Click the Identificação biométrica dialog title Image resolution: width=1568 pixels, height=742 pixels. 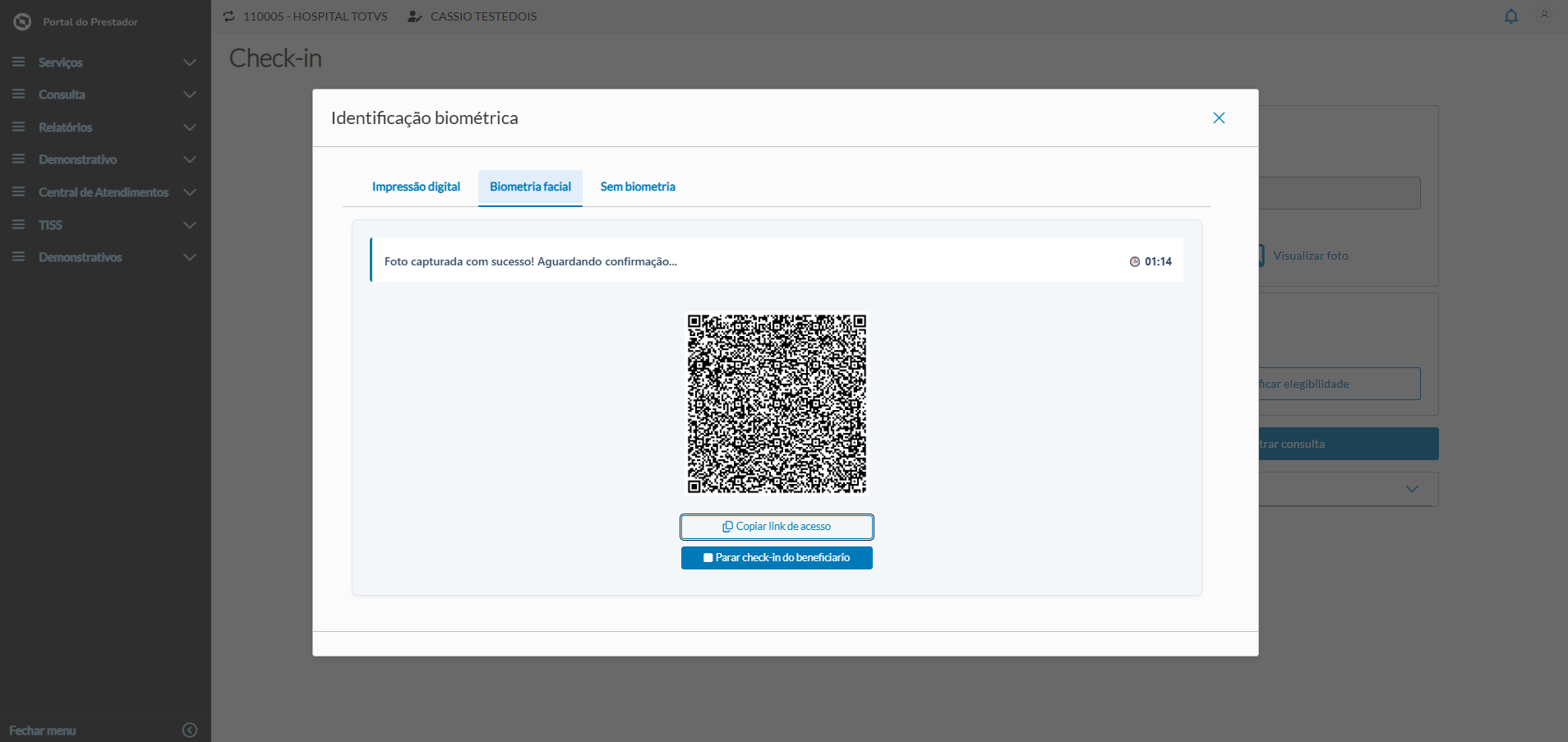click(425, 118)
